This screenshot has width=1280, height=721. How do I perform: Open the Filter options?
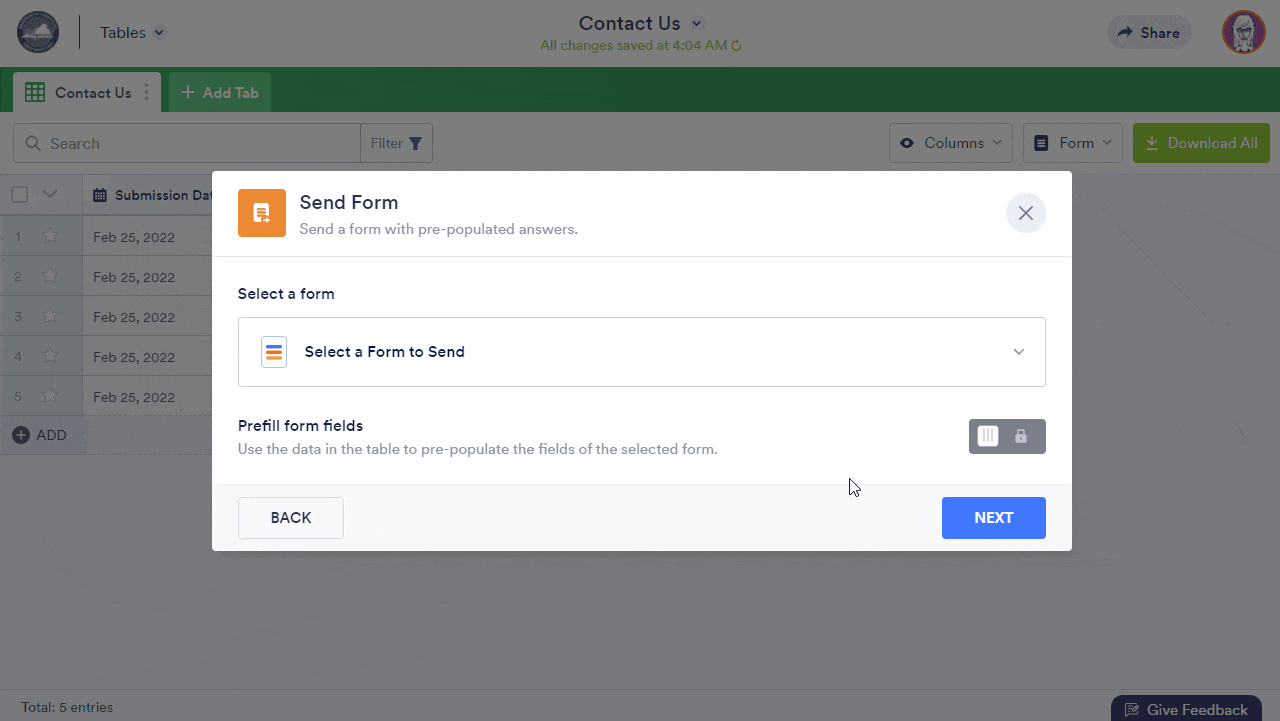pyautogui.click(x=396, y=143)
